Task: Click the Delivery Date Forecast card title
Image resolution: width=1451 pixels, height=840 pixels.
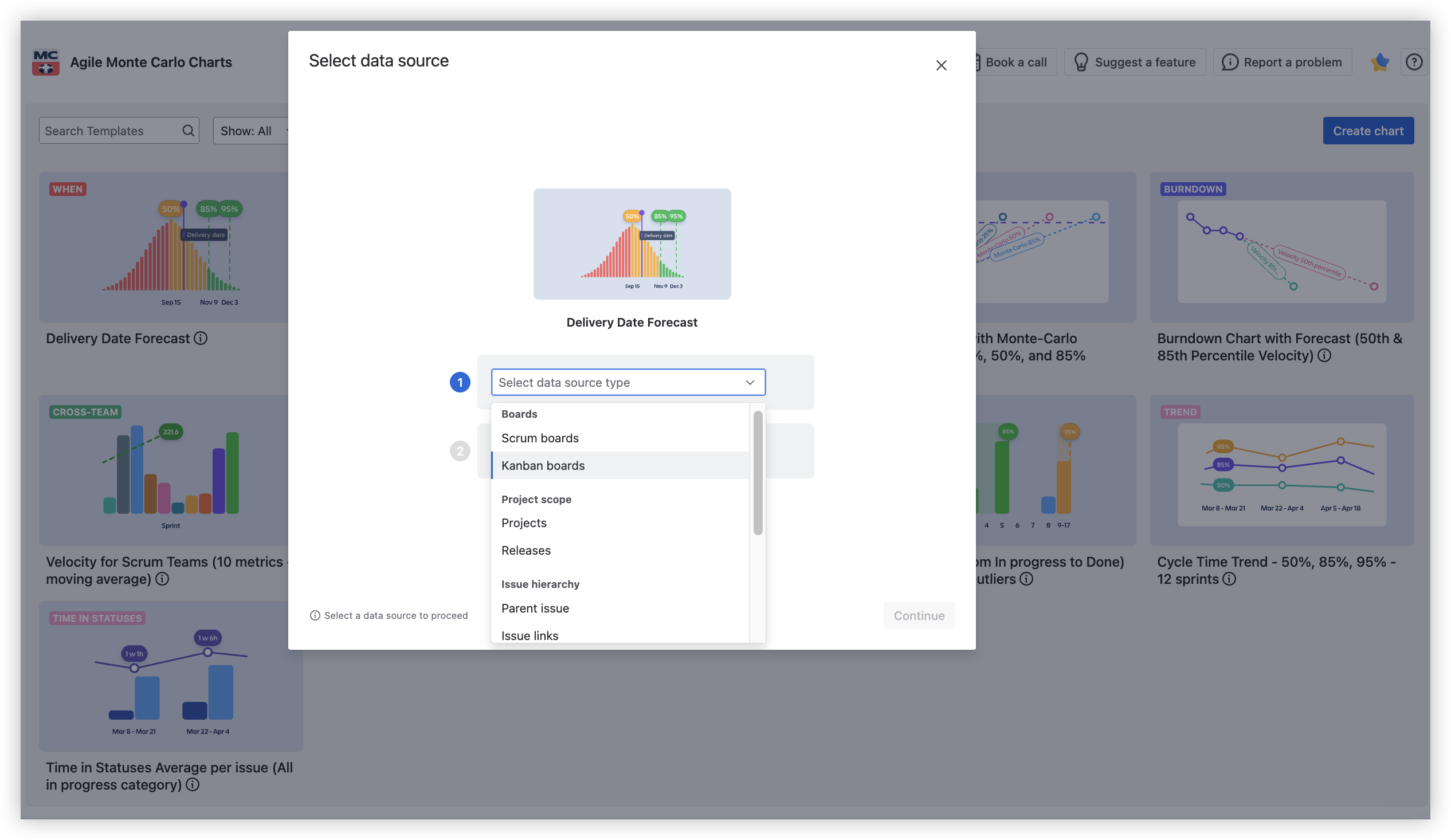Action: [118, 339]
